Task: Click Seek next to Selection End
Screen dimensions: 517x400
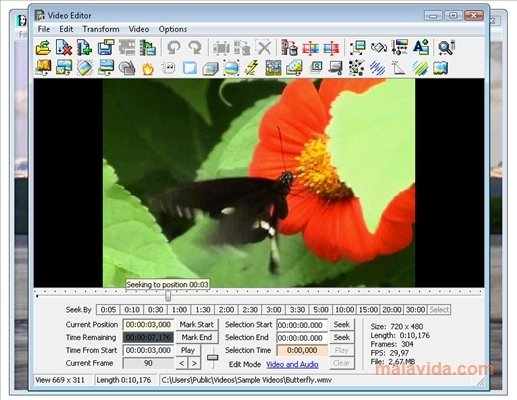Action: coord(342,337)
